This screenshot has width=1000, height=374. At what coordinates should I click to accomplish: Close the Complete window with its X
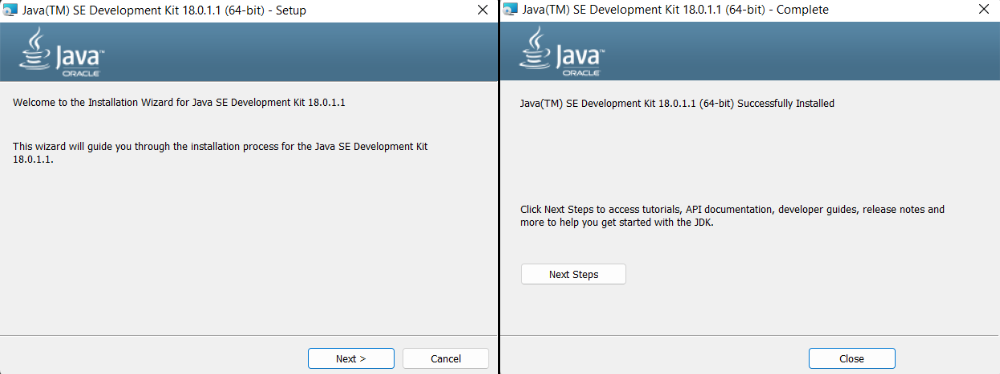[983, 10]
